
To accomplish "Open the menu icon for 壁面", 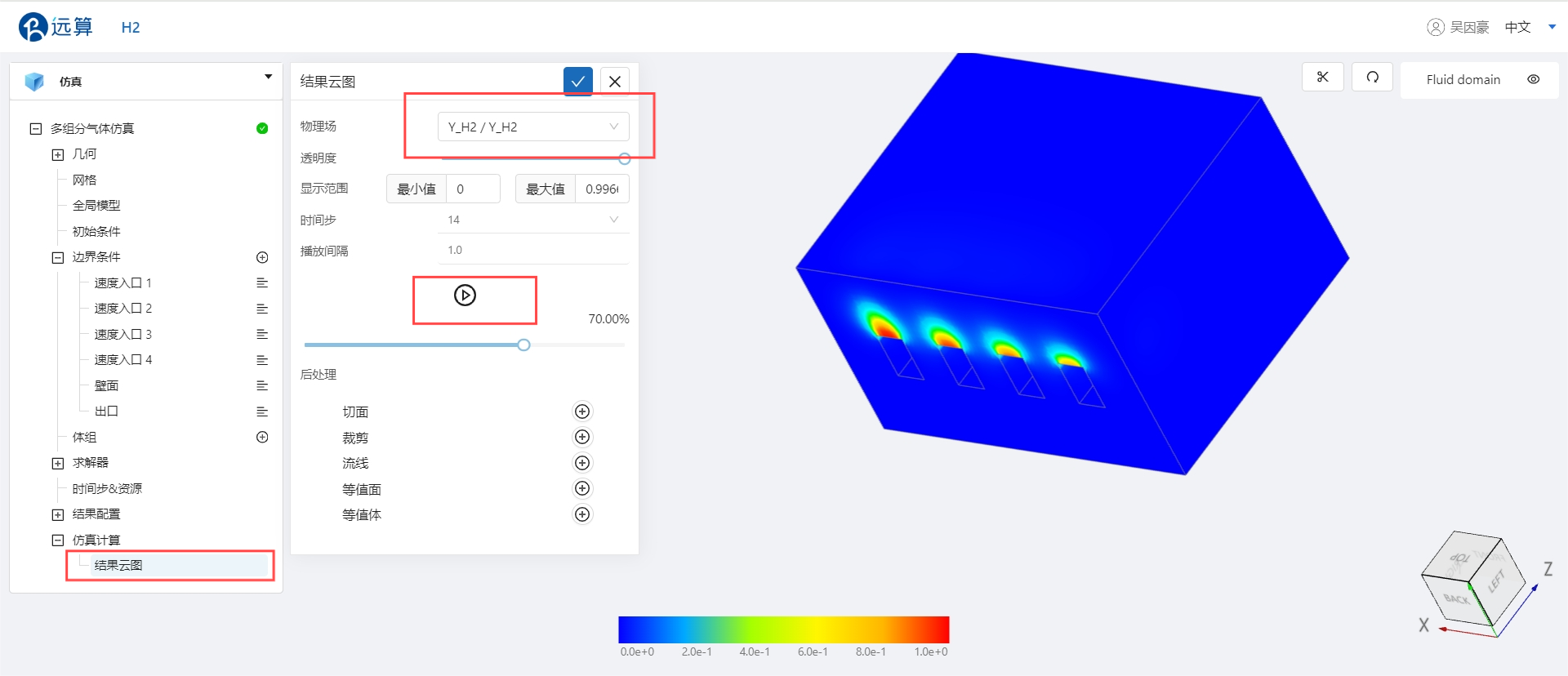I will click(x=262, y=385).
